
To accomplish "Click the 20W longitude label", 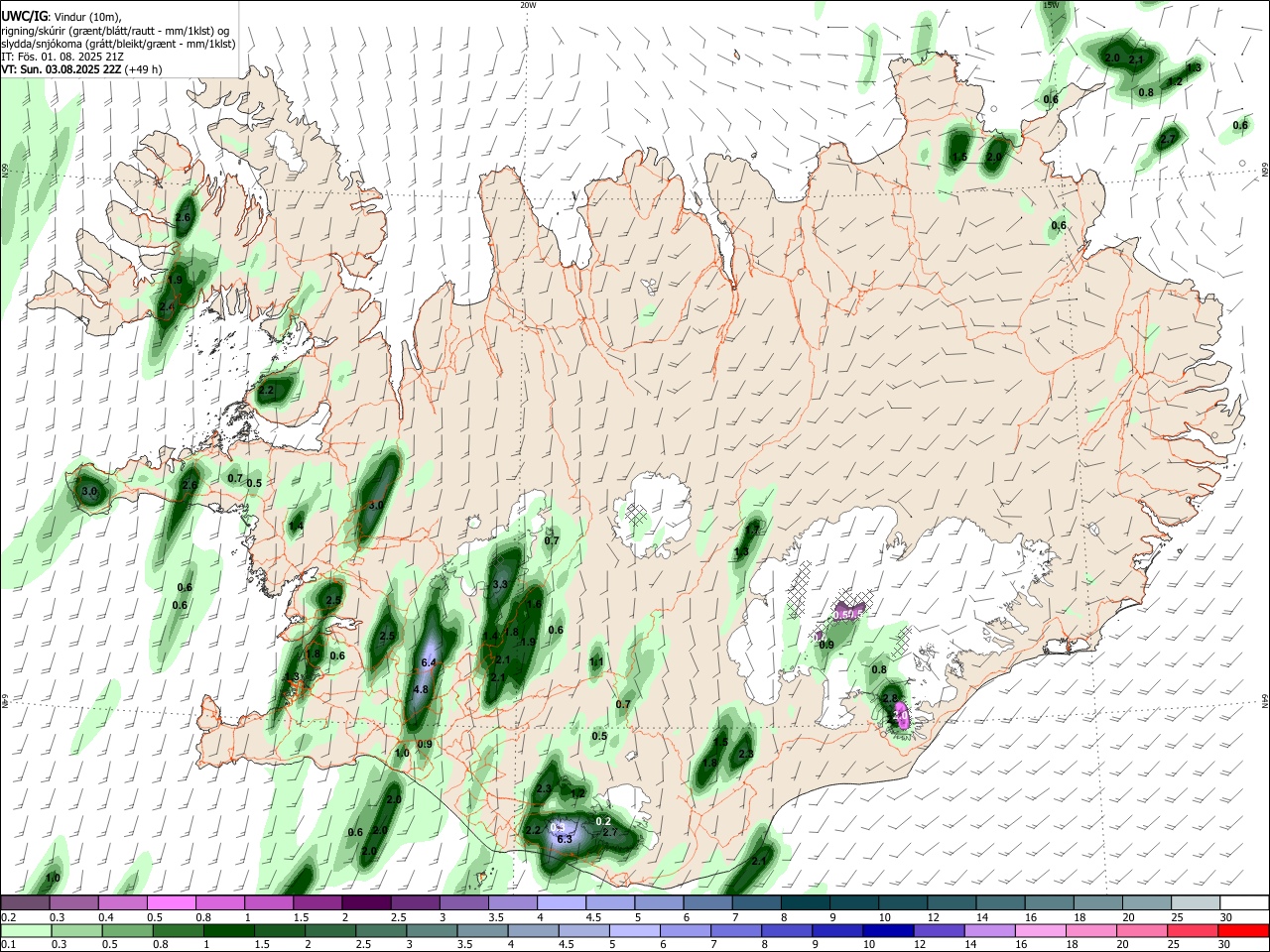I will (x=528, y=5).
